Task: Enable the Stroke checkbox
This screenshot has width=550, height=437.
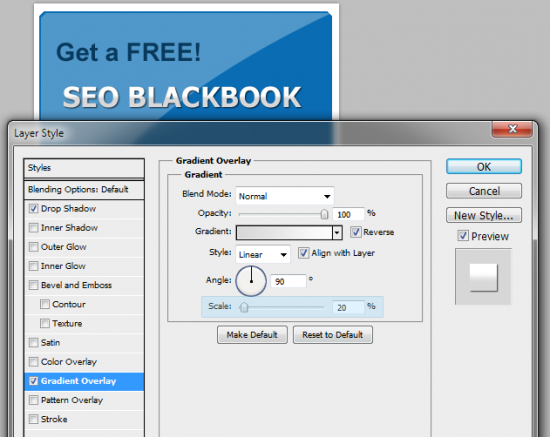Action: 33,419
